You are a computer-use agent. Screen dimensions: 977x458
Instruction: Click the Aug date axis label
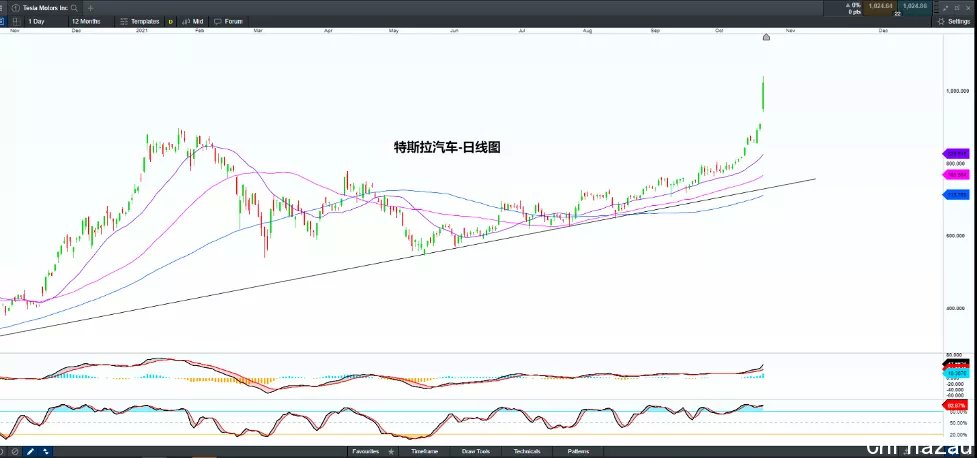pyautogui.click(x=586, y=30)
